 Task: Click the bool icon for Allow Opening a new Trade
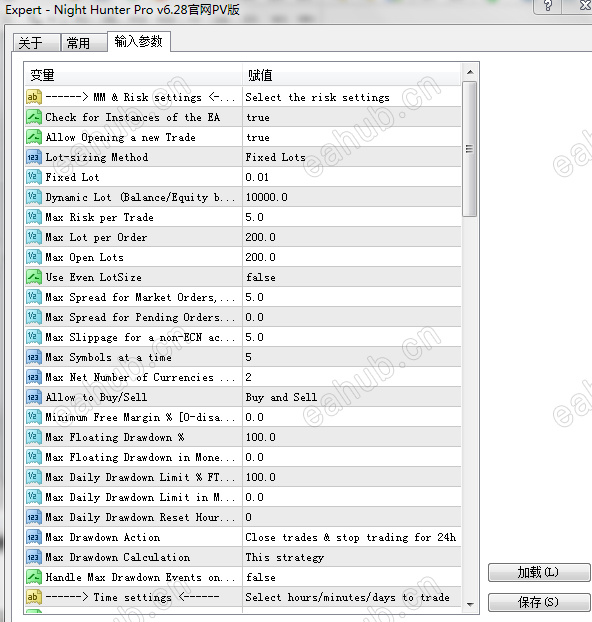tap(34, 137)
